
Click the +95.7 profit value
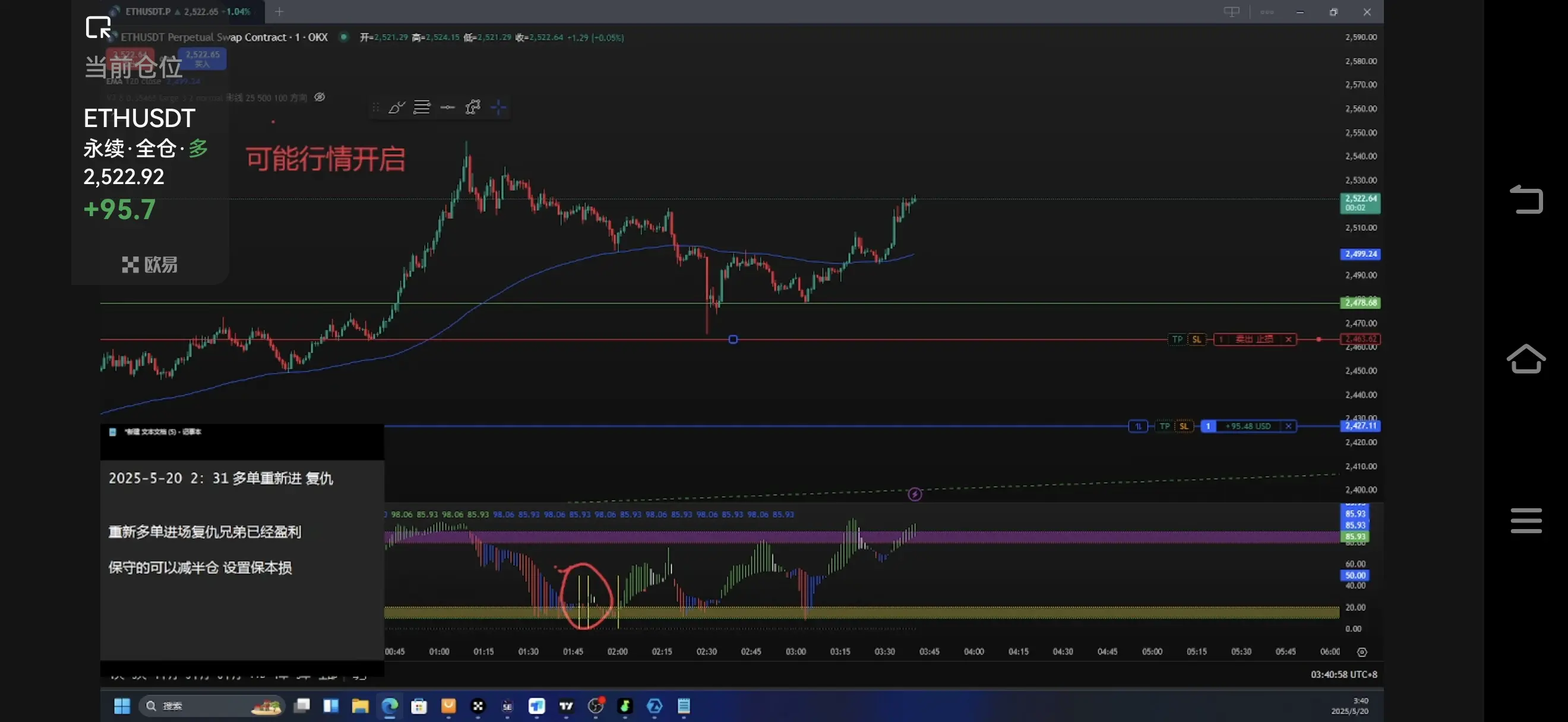[x=119, y=210]
